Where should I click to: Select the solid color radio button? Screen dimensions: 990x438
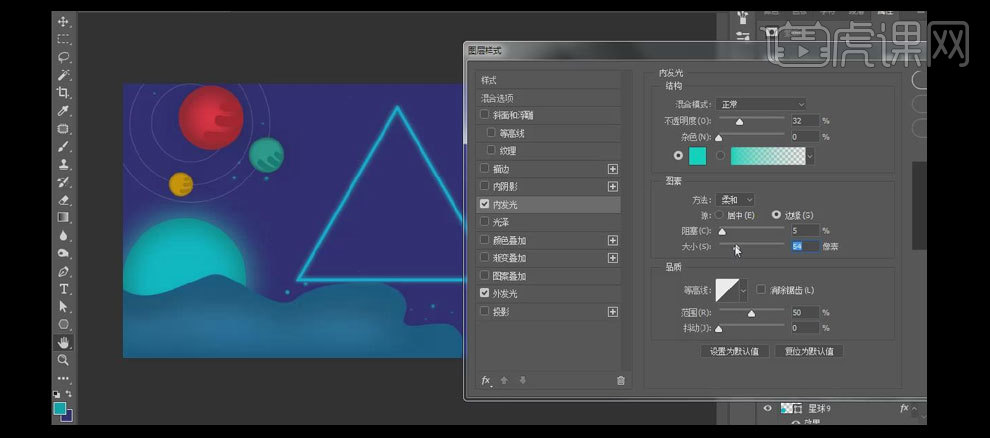pyautogui.click(x=679, y=155)
